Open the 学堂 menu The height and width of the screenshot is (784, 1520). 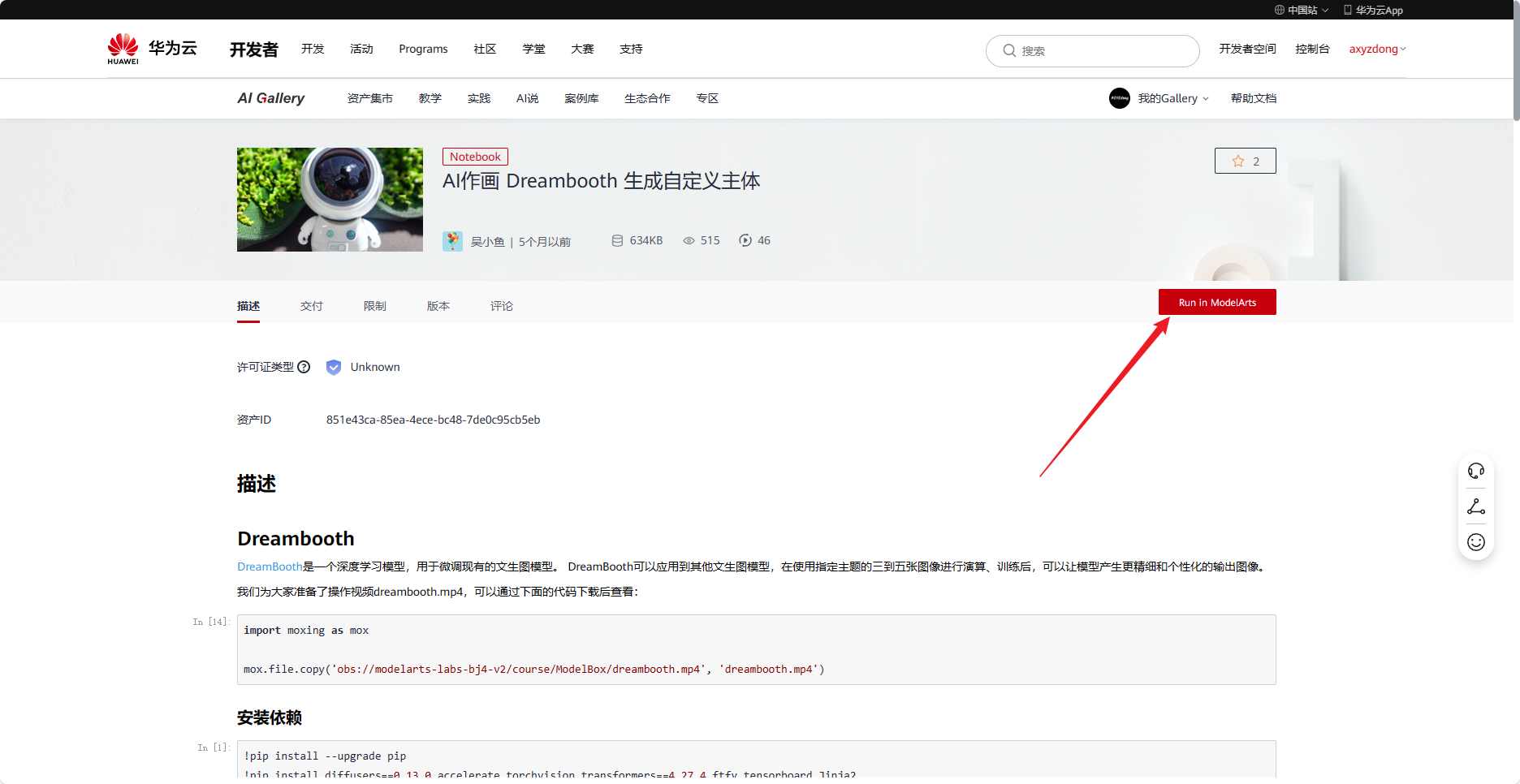(x=533, y=49)
